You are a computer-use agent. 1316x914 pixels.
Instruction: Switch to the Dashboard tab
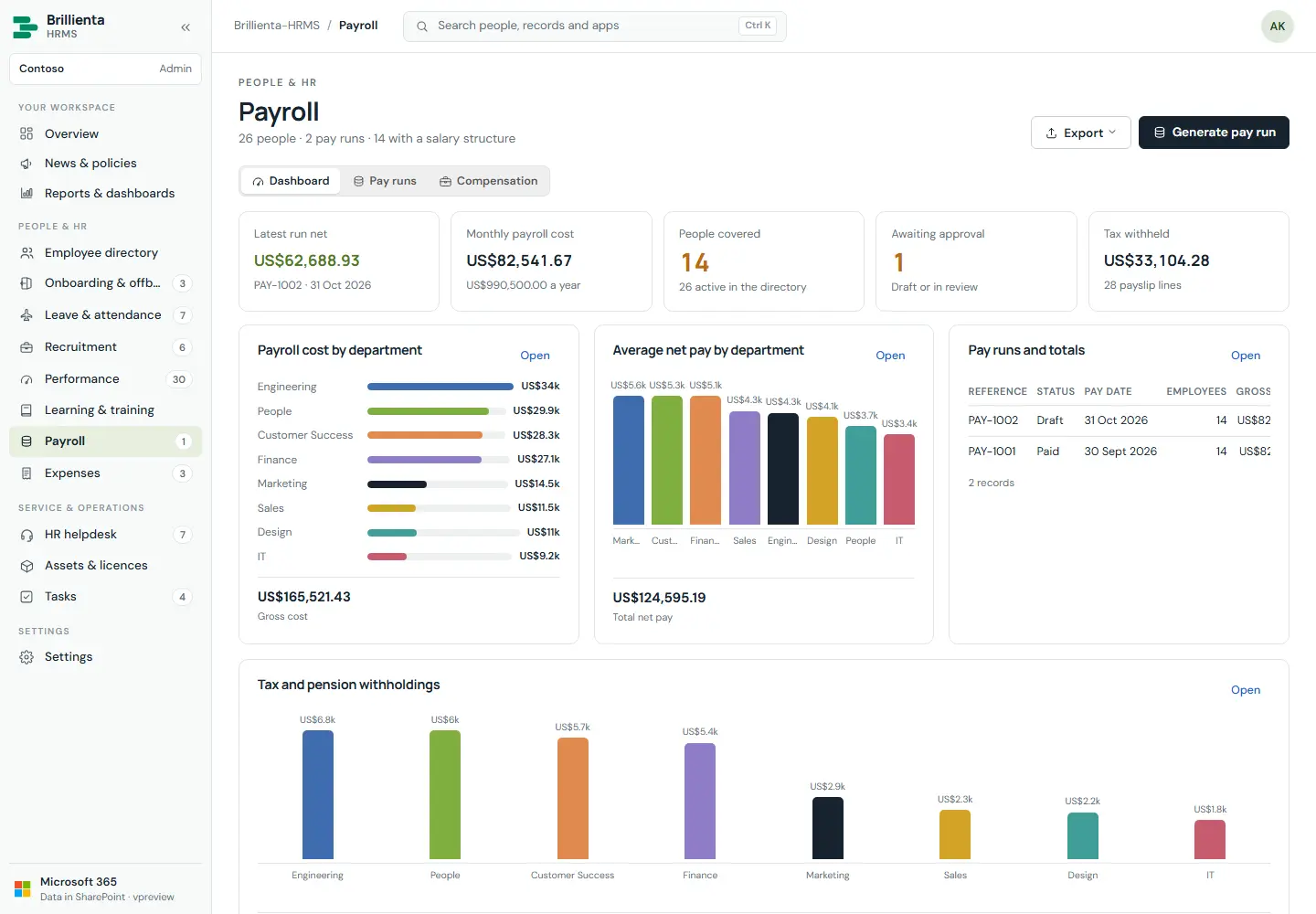tap(291, 181)
